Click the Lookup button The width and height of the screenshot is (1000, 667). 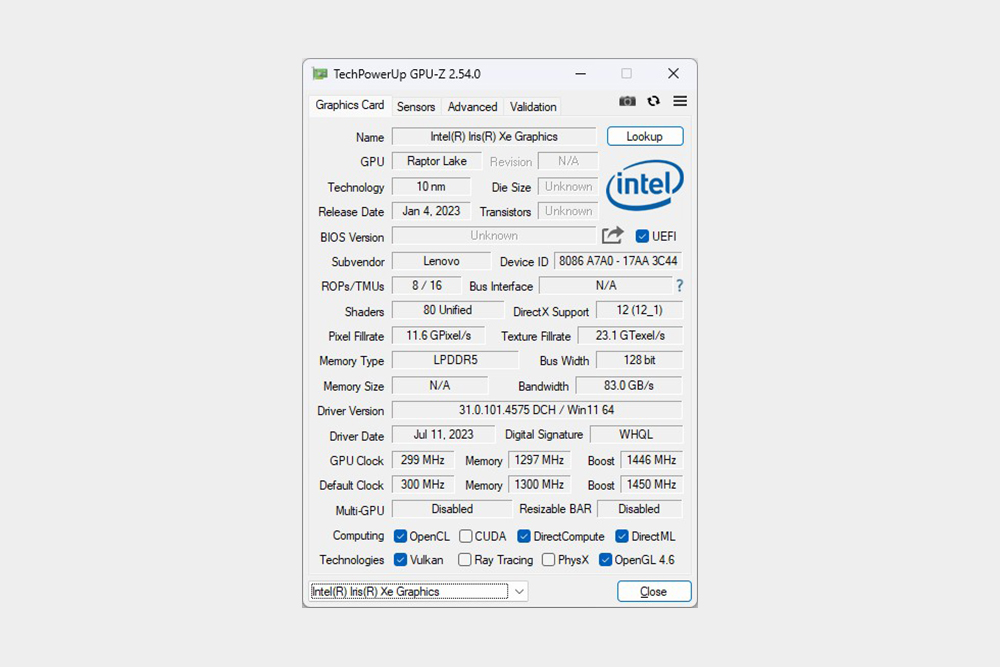coord(645,136)
